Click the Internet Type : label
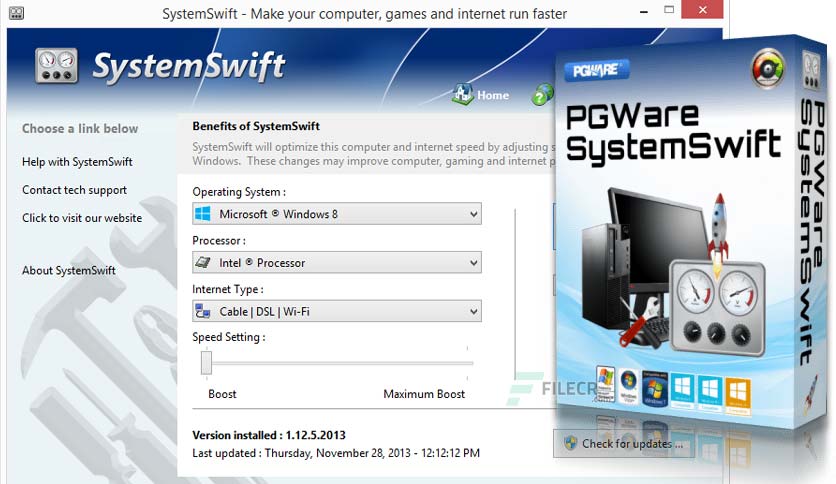 [x=228, y=289]
